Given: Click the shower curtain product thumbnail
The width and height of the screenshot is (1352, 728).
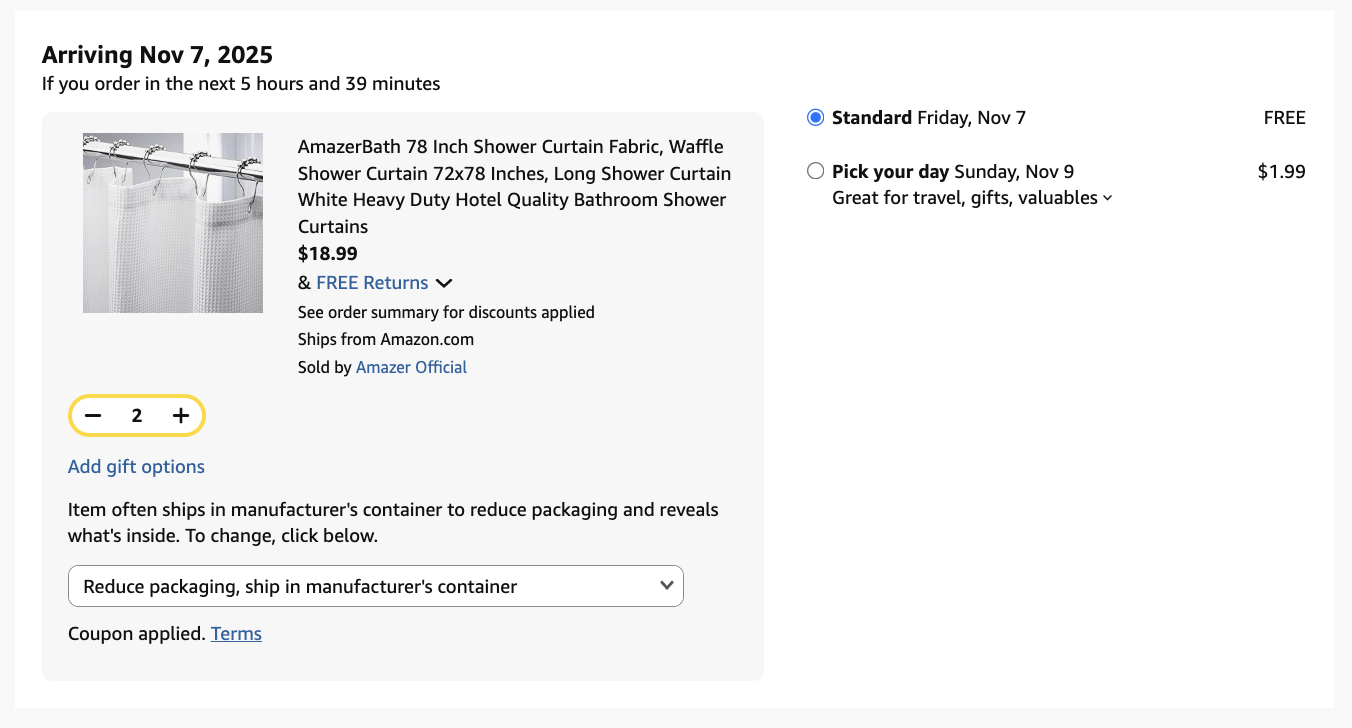Looking at the screenshot, I should click(173, 223).
